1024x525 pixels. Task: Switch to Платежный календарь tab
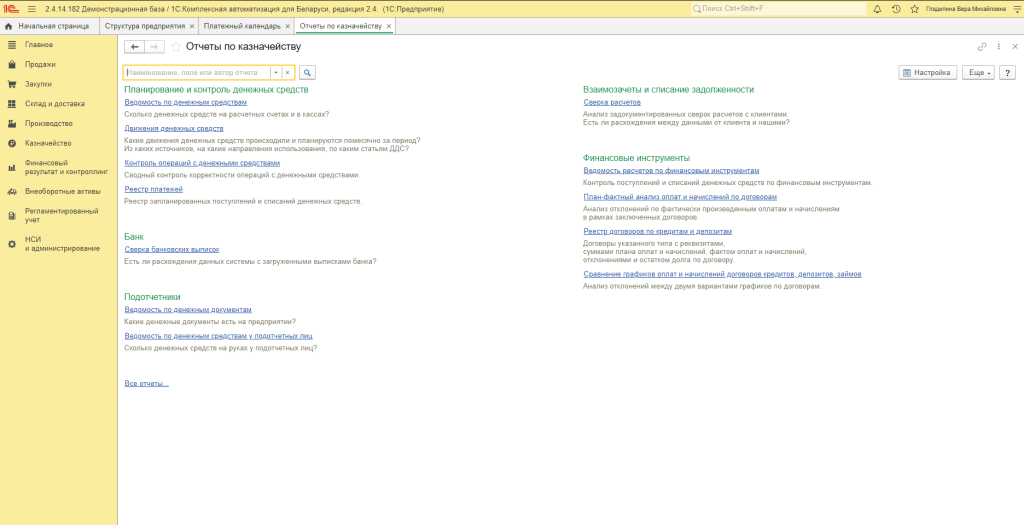pos(241,25)
